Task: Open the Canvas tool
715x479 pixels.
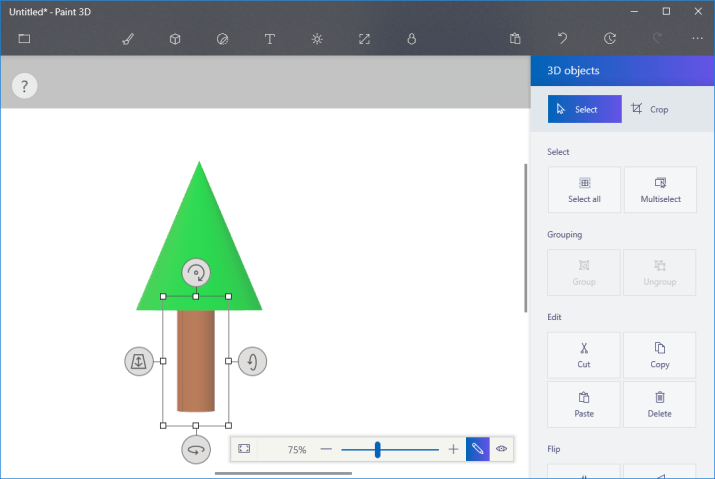Action: tap(364, 39)
